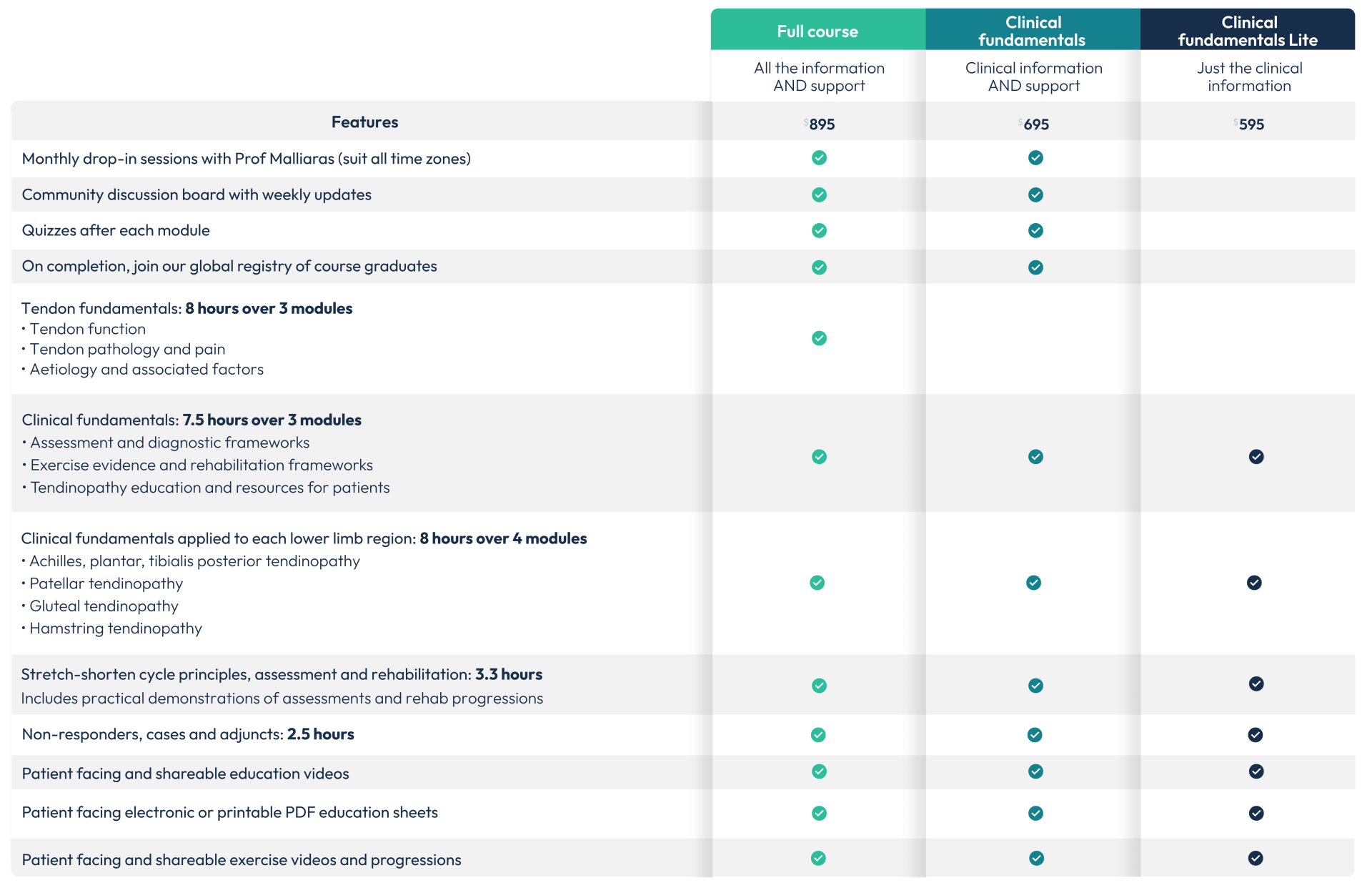
Task: Click the Tendon fundamentals 8 hours row title
Action: (x=187, y=308)
